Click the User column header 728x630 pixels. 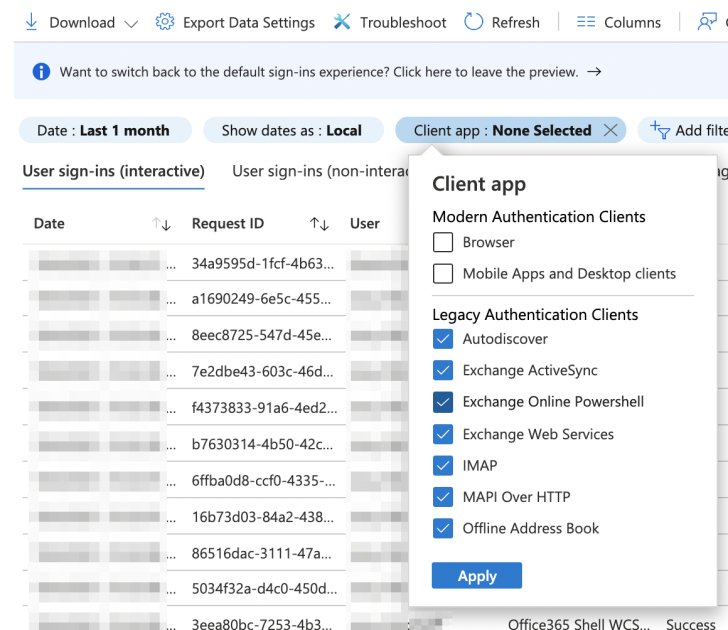pyautogui.click(x=364, y=224)
